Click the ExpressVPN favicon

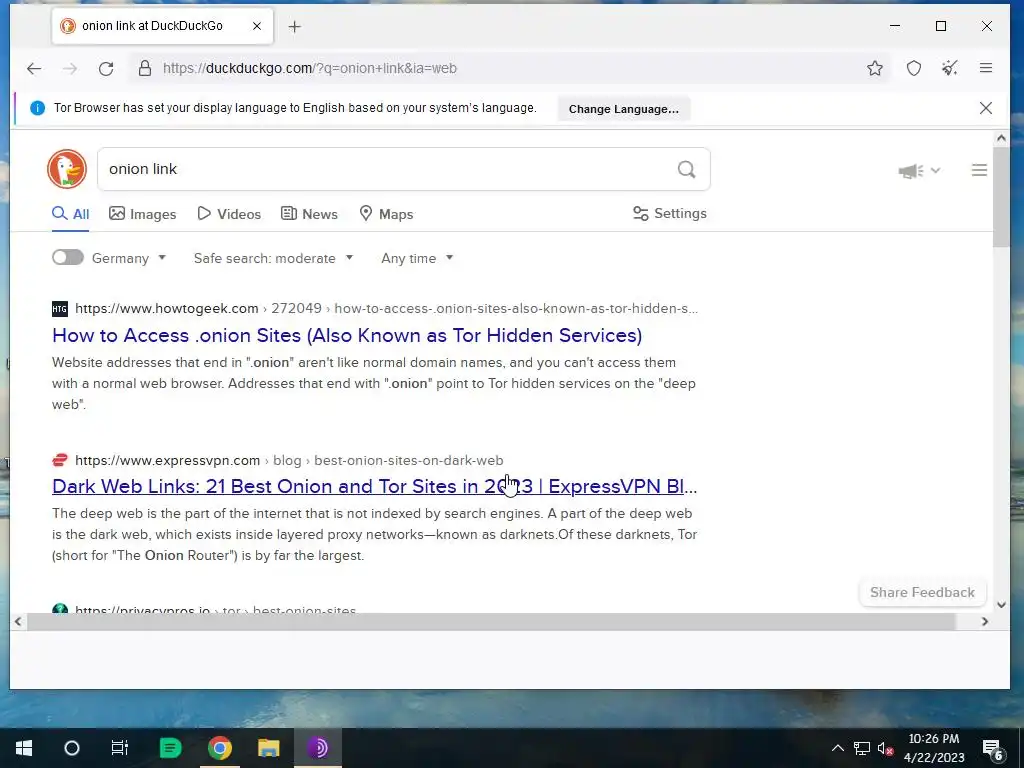[x=60, y=460]
